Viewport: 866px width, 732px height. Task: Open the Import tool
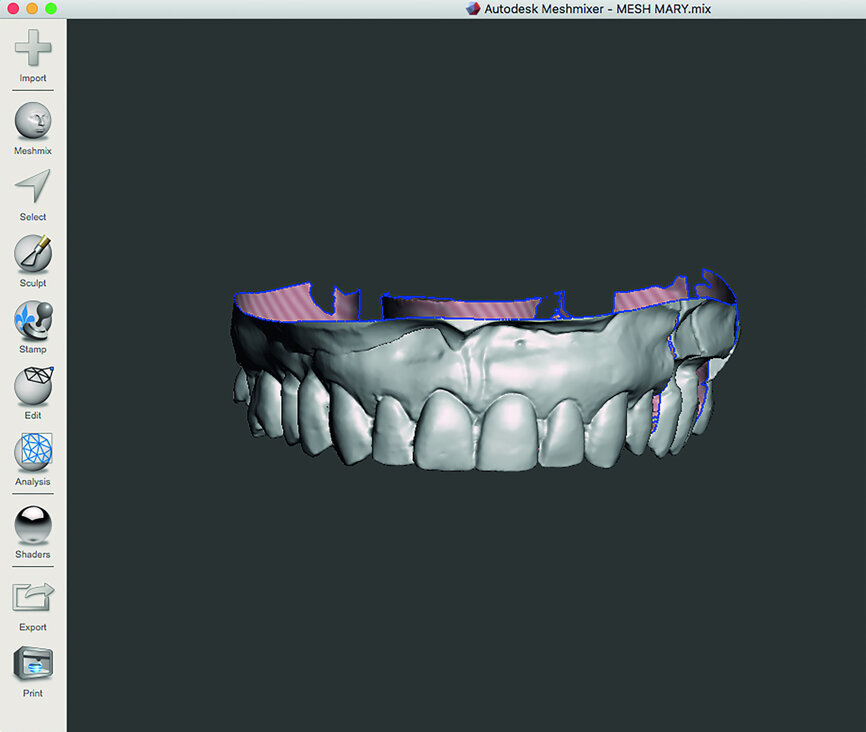[32, 48]
